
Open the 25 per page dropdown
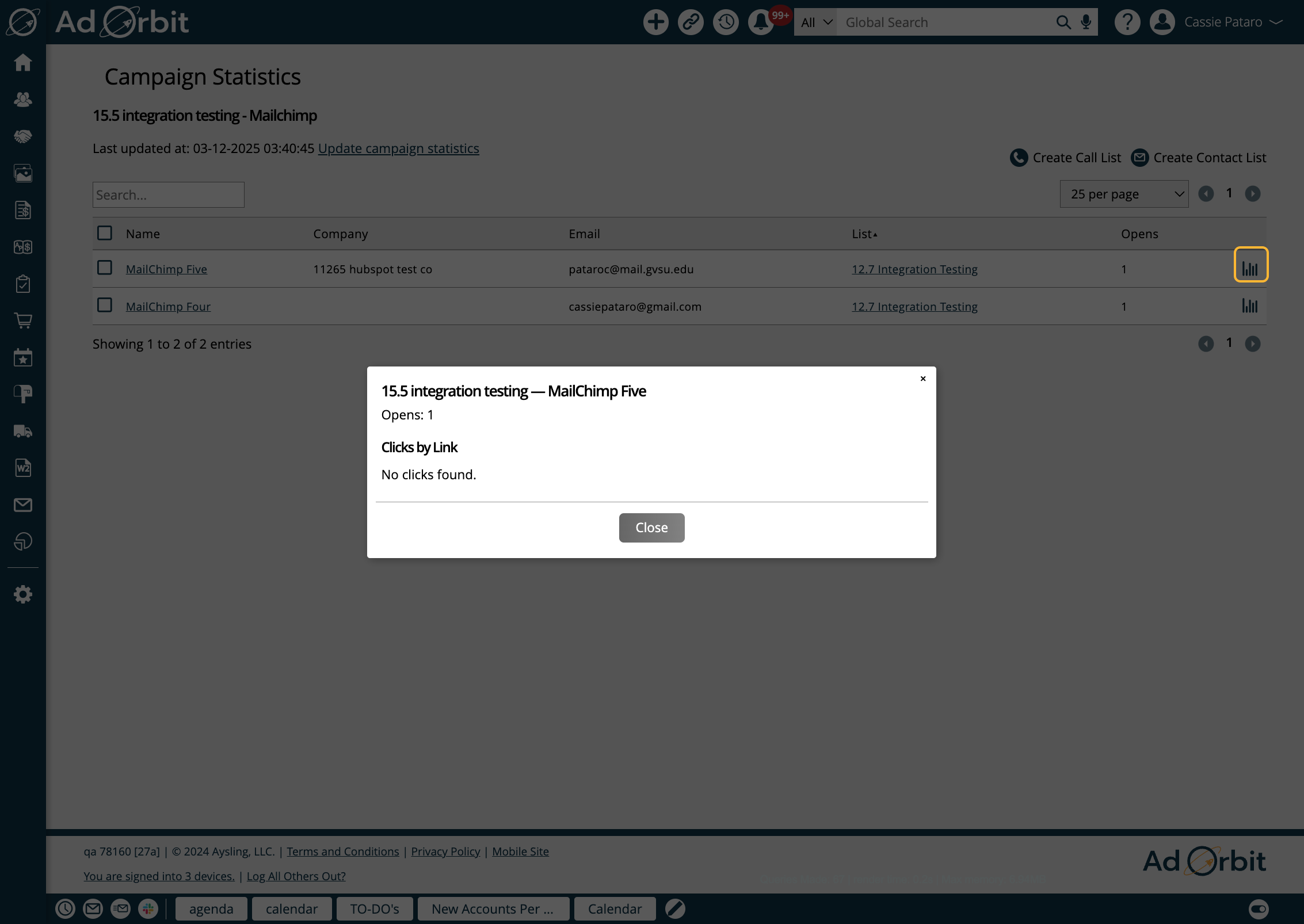[x=1124, y=194]
